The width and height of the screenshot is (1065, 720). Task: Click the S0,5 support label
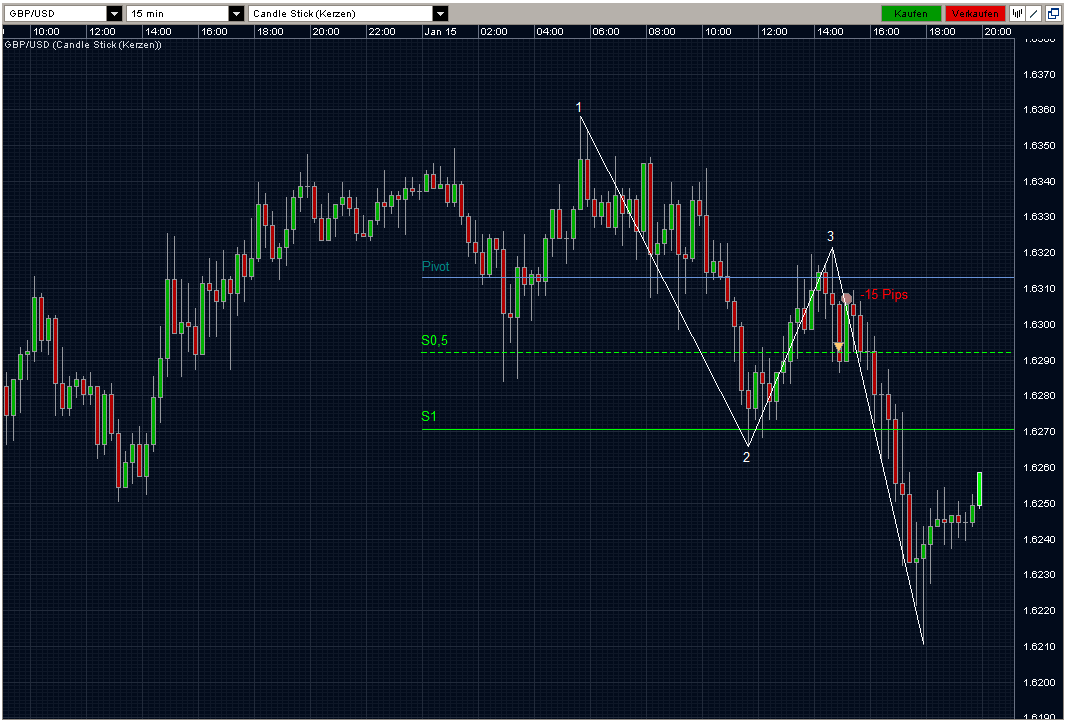click(435, 340)
